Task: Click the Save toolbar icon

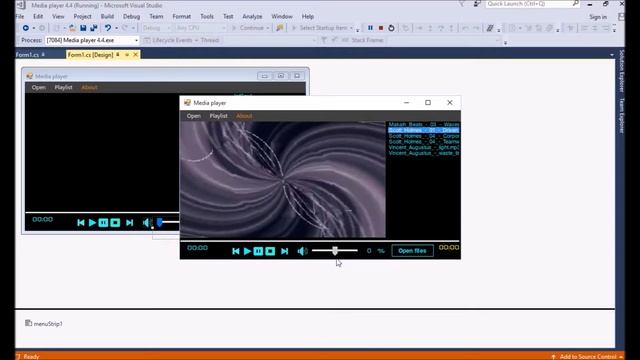Action: pos(83,28)
